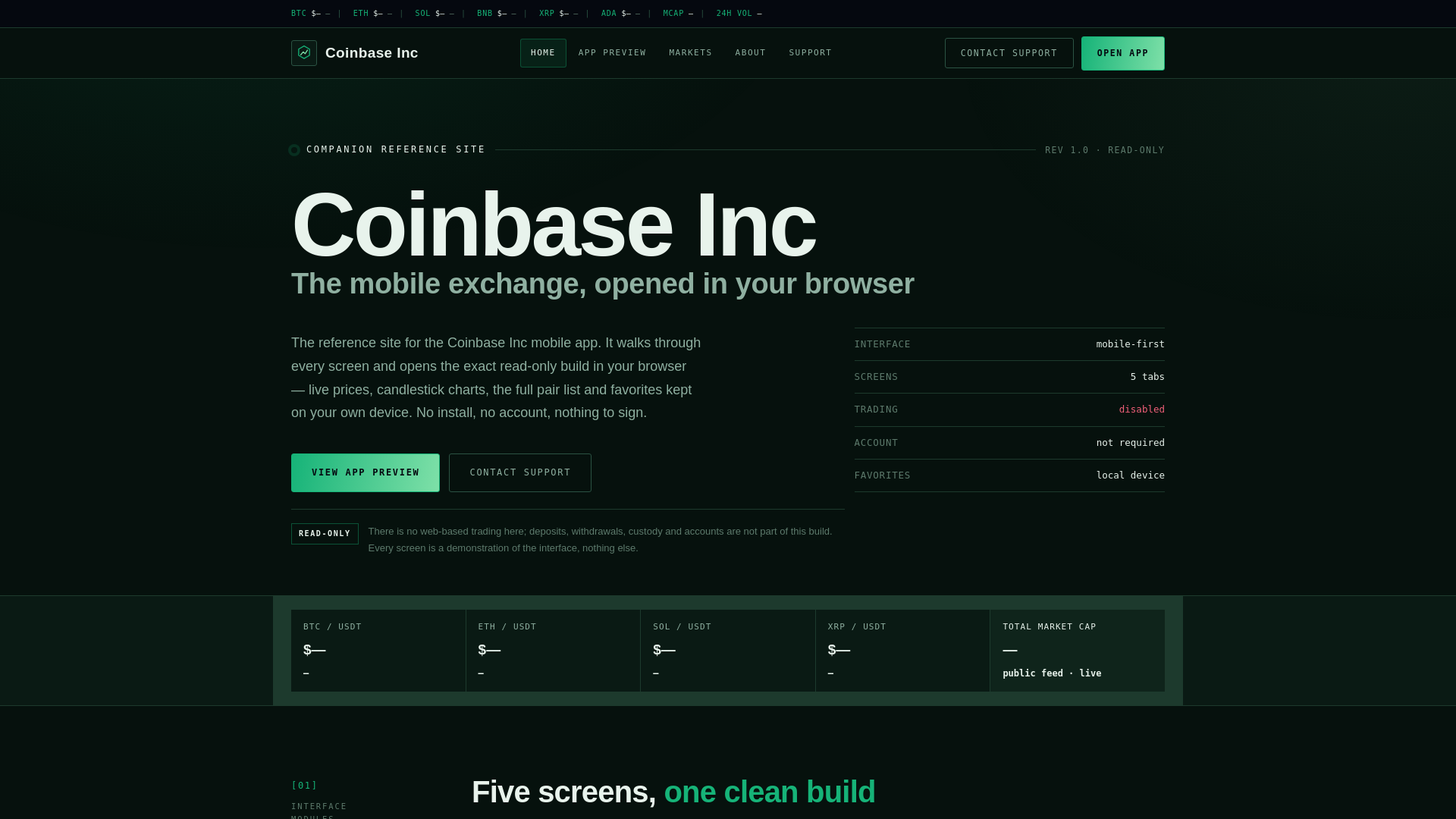Click Contact Support button in header

point(1009,53)
